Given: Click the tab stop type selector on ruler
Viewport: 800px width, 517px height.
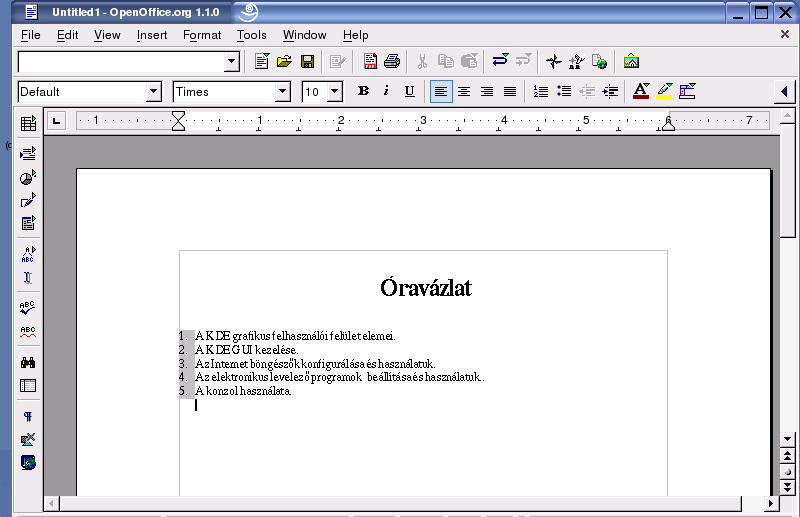Looking at the screenshot, I should [x=57, y=121].
